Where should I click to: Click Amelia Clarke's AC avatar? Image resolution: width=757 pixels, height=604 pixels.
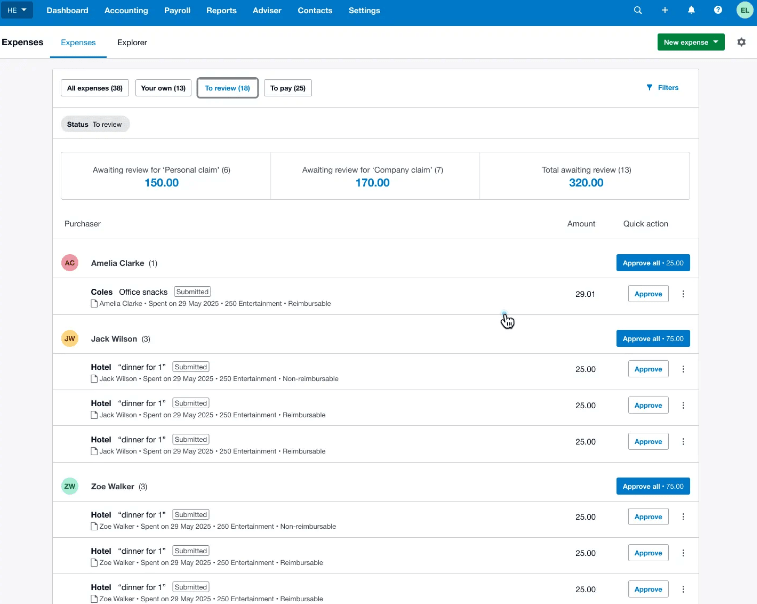tap(70, 263)
